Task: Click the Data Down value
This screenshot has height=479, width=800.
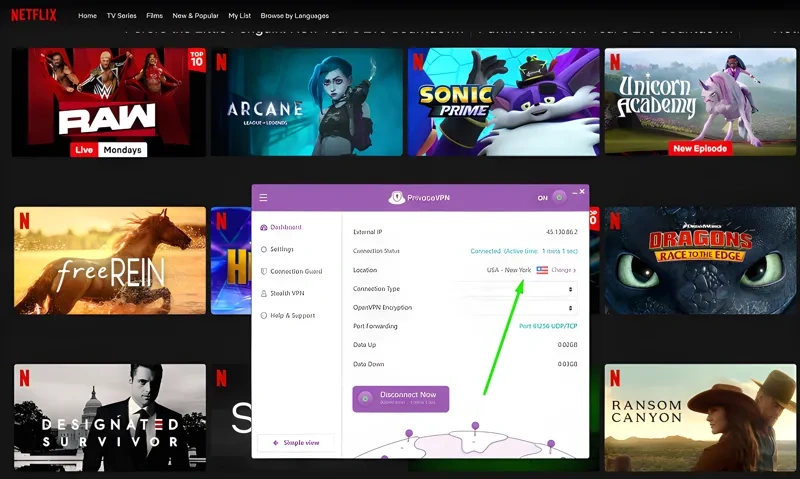Action: coord(567,364)
